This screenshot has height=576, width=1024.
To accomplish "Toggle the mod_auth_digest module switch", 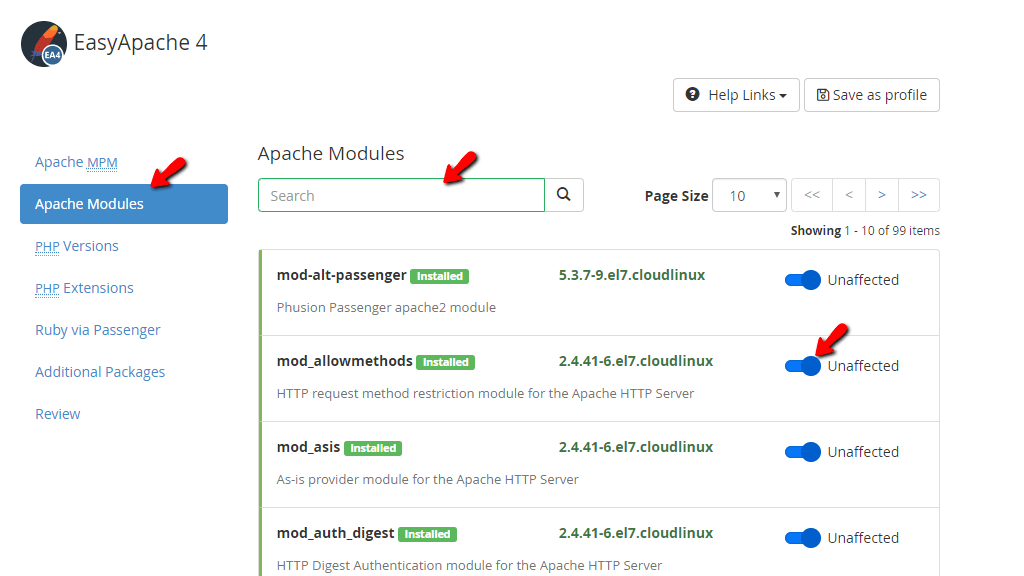I will (803, 538).
